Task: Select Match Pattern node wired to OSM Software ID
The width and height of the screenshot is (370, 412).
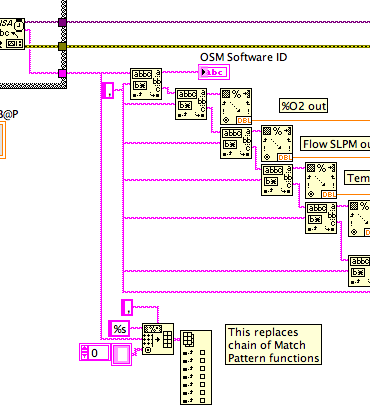Action: point(146,84)
